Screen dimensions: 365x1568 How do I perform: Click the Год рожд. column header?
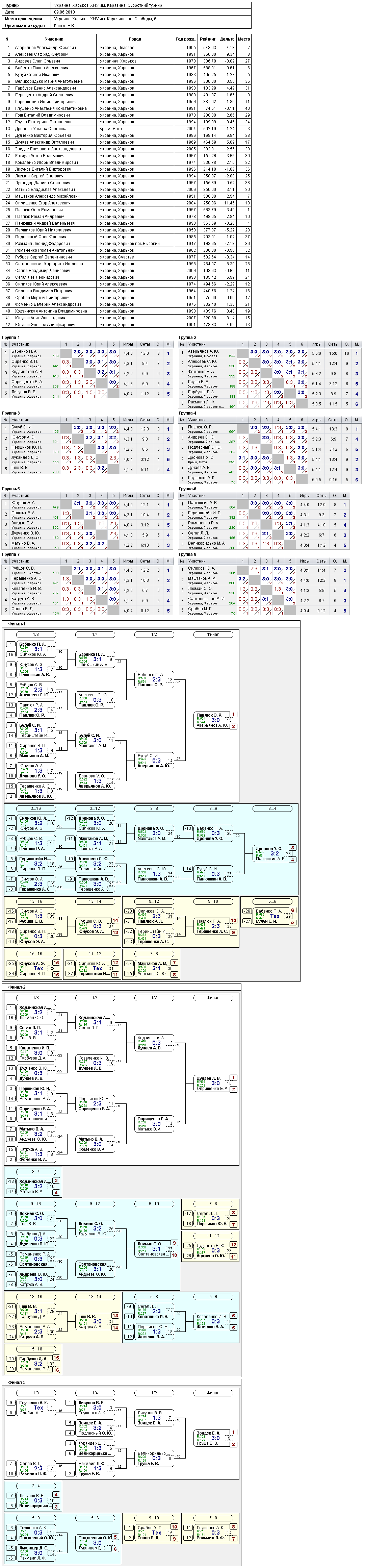[x=186, y=39]
